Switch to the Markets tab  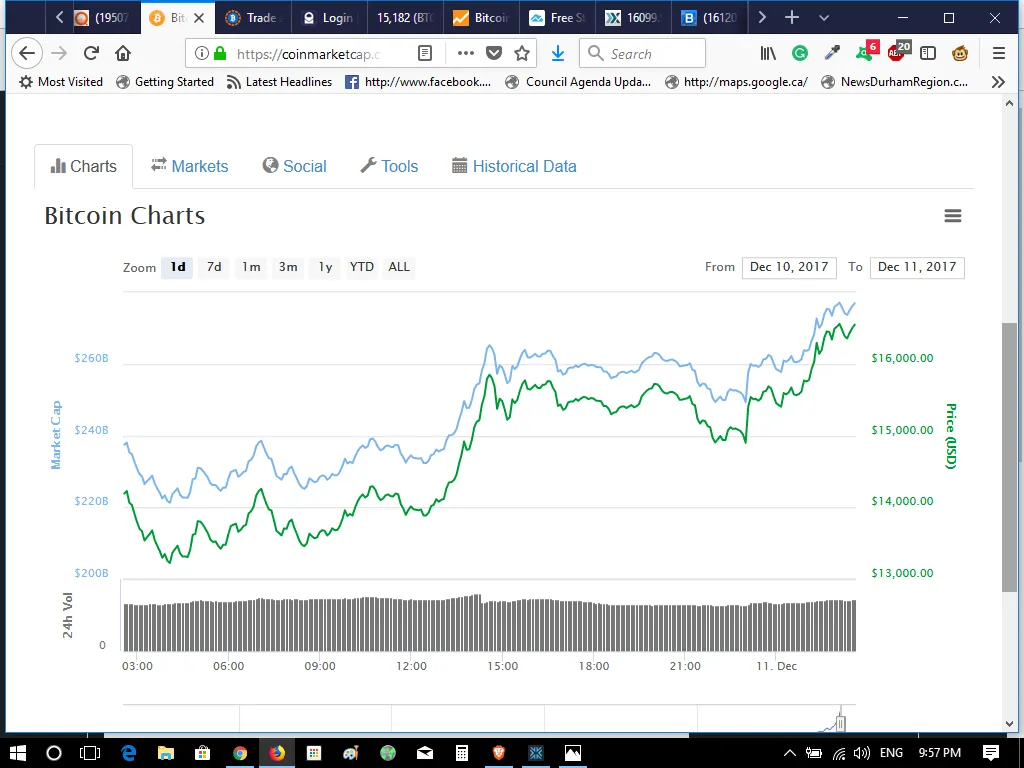pos(189,167)
